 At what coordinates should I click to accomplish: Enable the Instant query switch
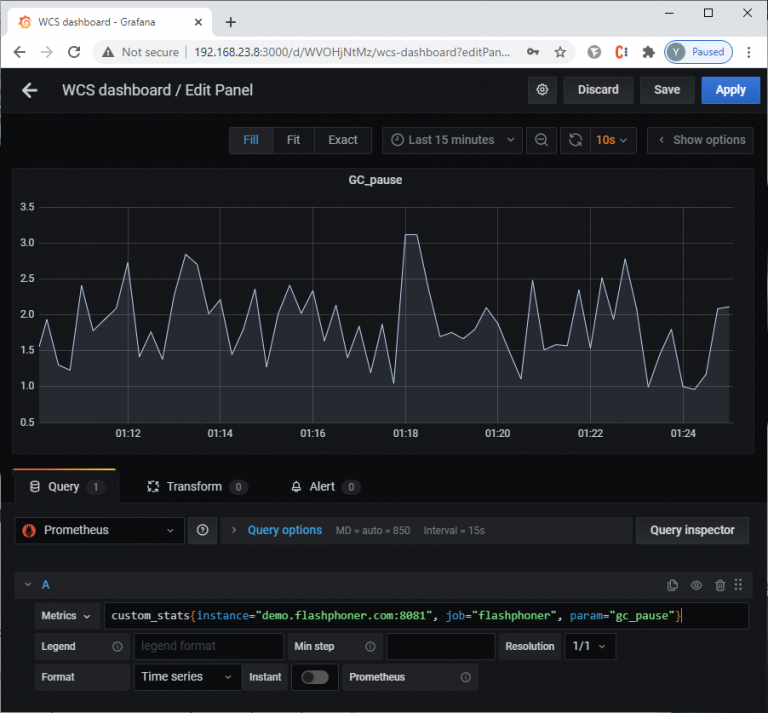[x=314, y=677]
